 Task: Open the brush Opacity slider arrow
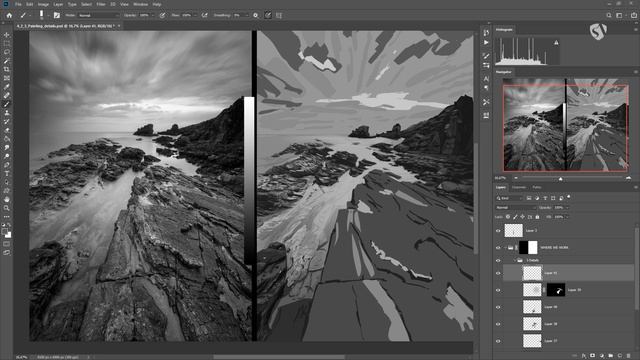[153, 15]
